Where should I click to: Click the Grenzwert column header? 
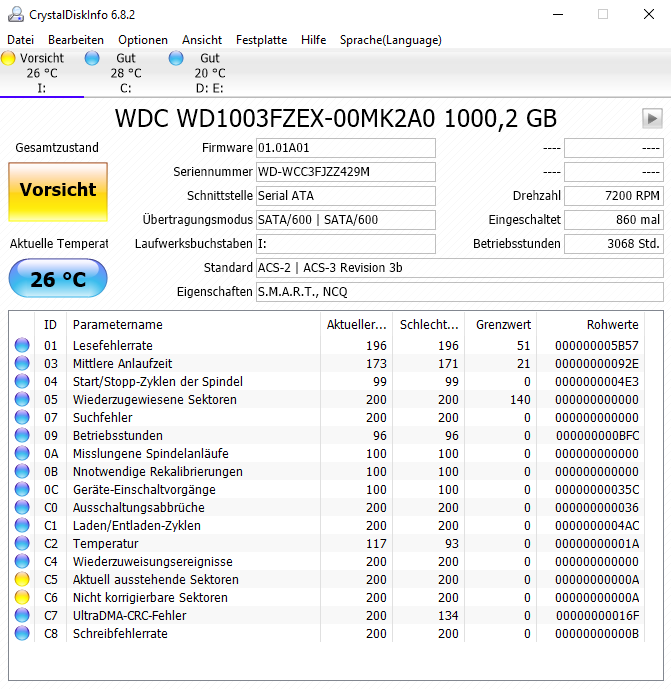(501, 325)
